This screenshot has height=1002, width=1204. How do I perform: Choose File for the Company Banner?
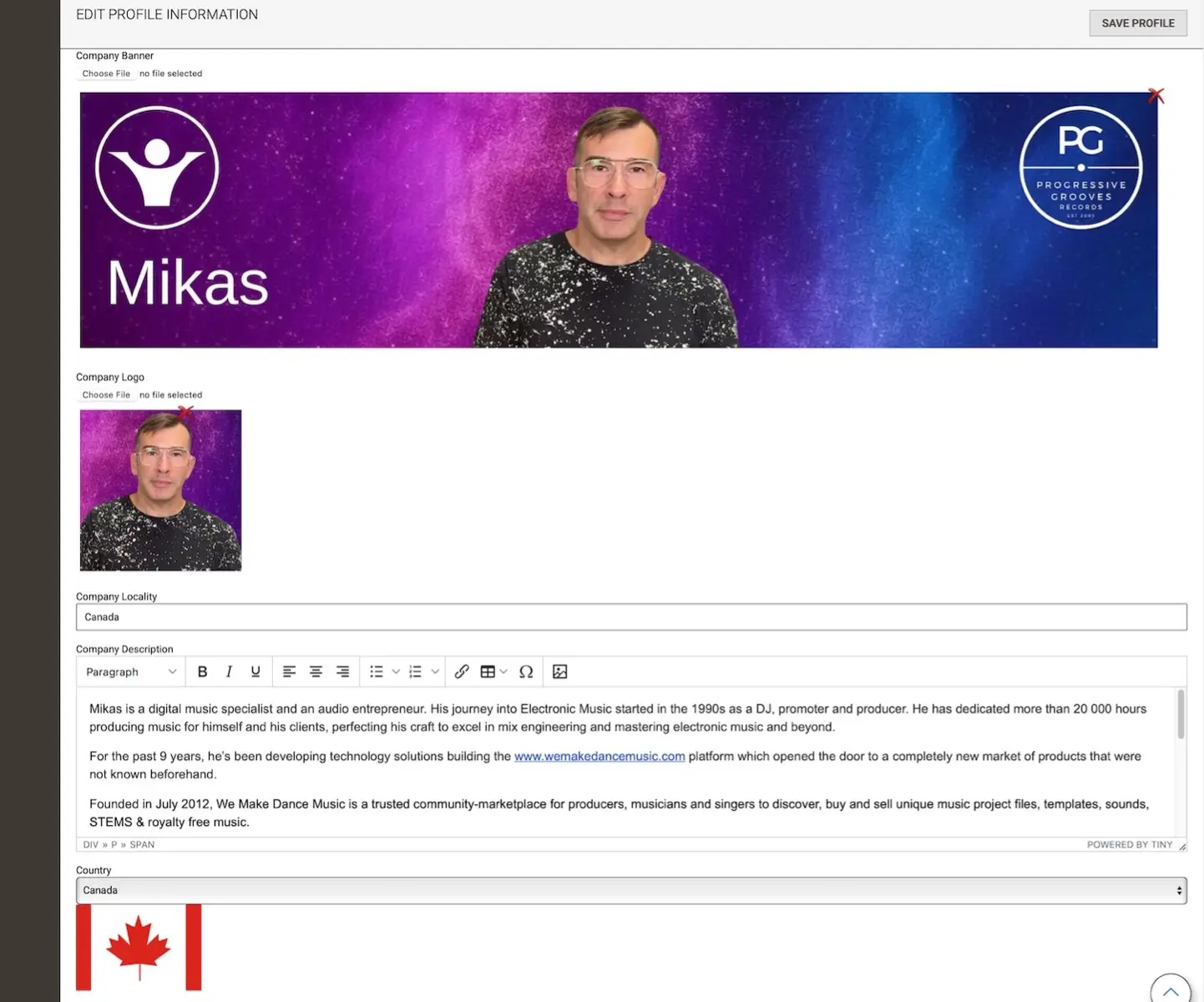(106, 73)
